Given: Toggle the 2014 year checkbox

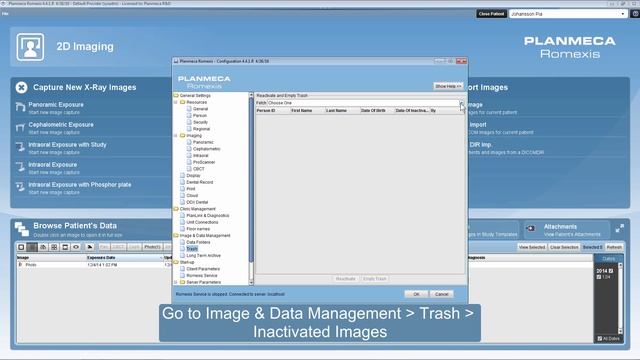Looking at the screenshot, I should pos(611,271).
